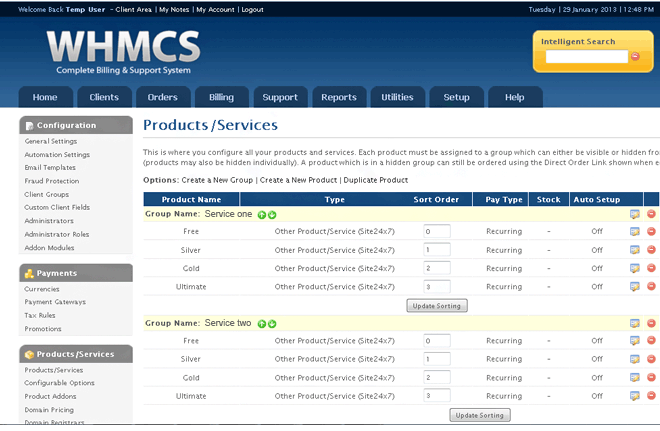Click edit icon for Service two group
Viewport: 660px width, 431px height.
[635, 323]
